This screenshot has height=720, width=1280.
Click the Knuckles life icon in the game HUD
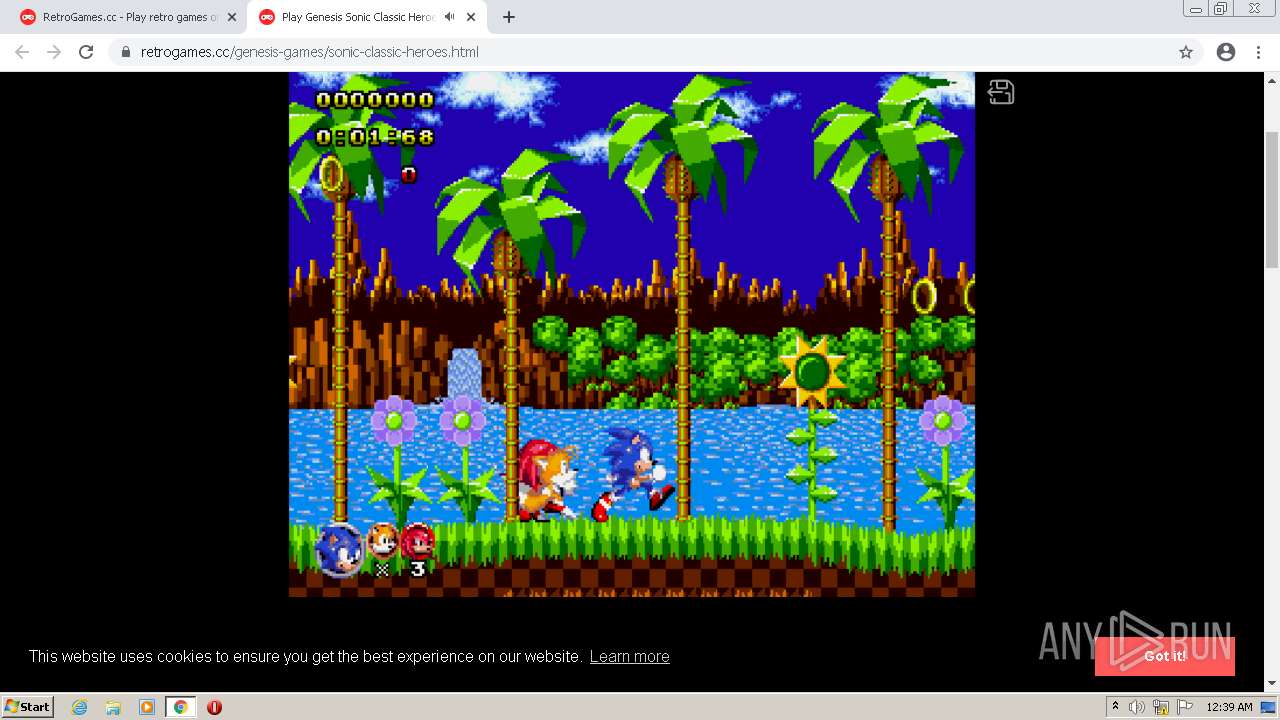pos(417,541)
